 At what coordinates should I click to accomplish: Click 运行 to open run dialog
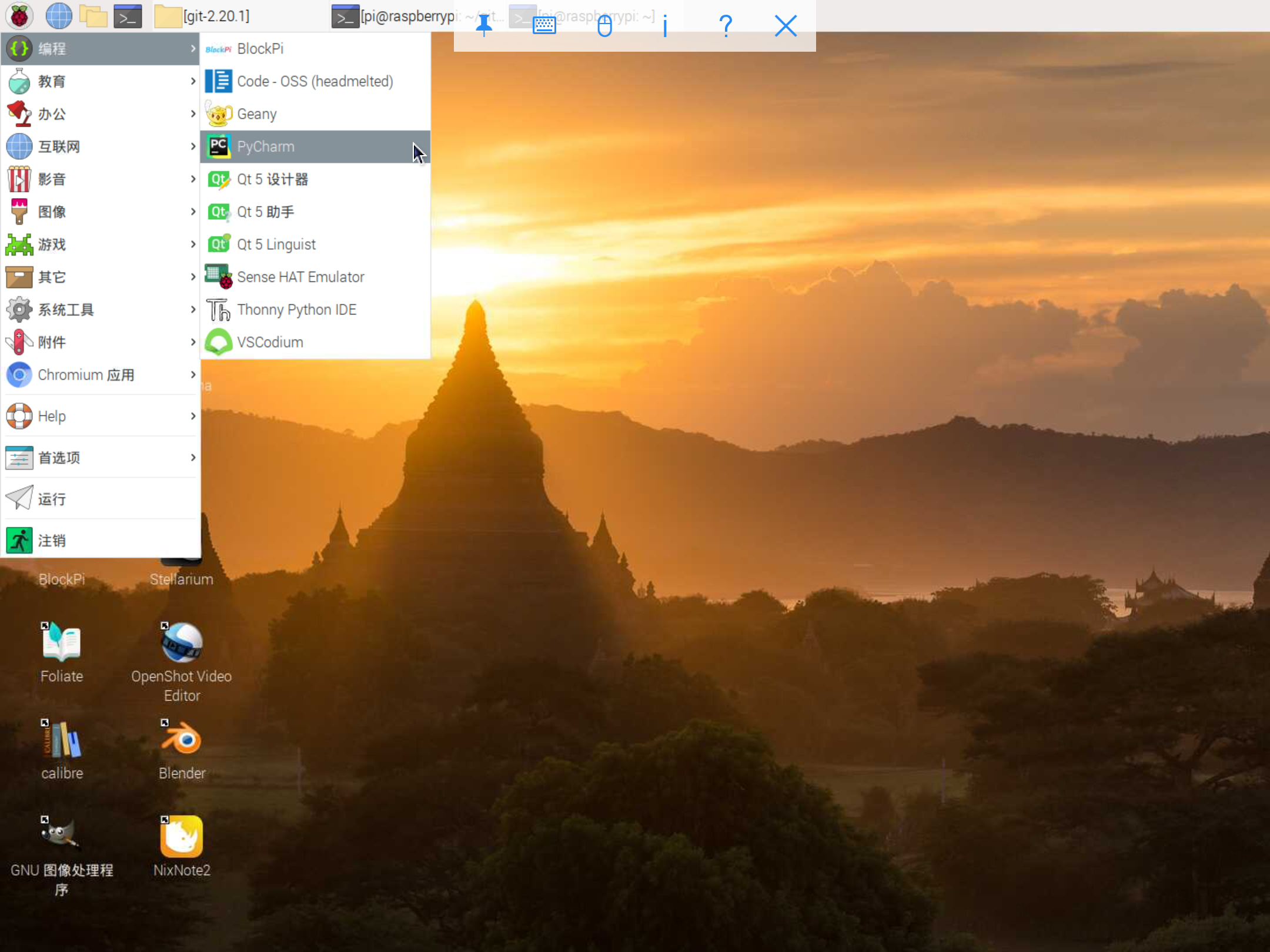[101, 499]
